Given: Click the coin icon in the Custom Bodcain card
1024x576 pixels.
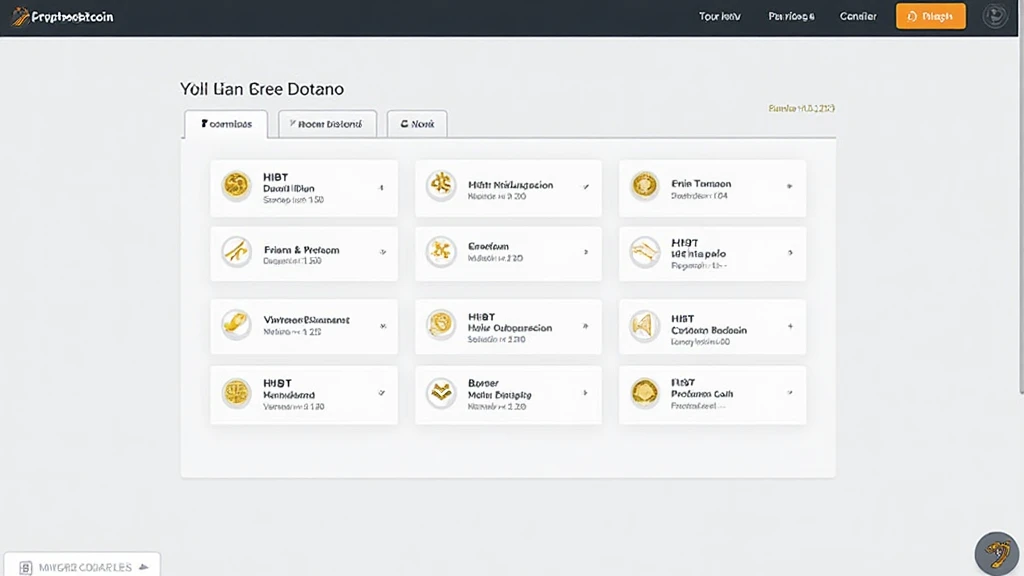Looking at the screenshot, I should click(x=645, y=324).
